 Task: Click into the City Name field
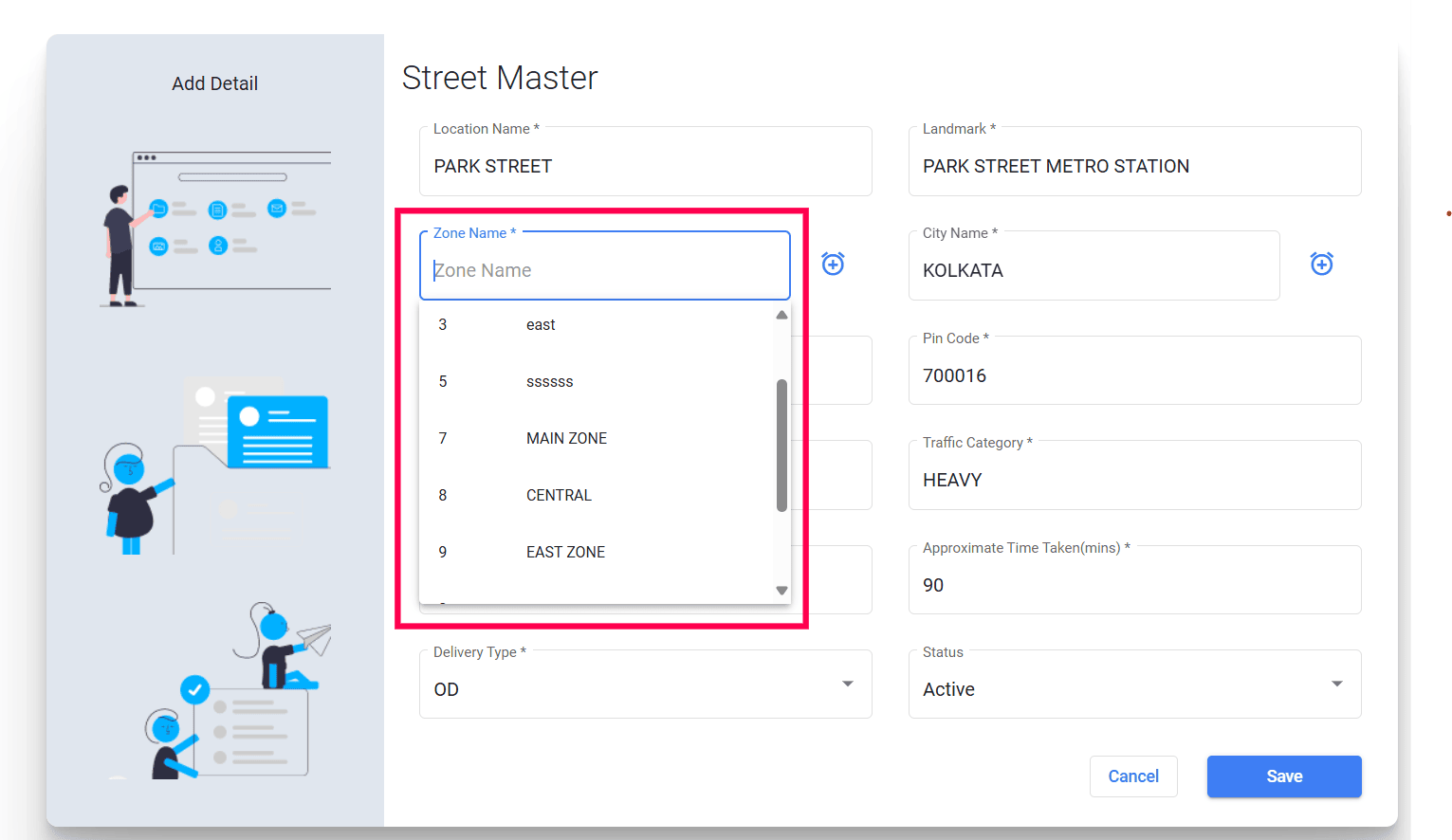1094,270
